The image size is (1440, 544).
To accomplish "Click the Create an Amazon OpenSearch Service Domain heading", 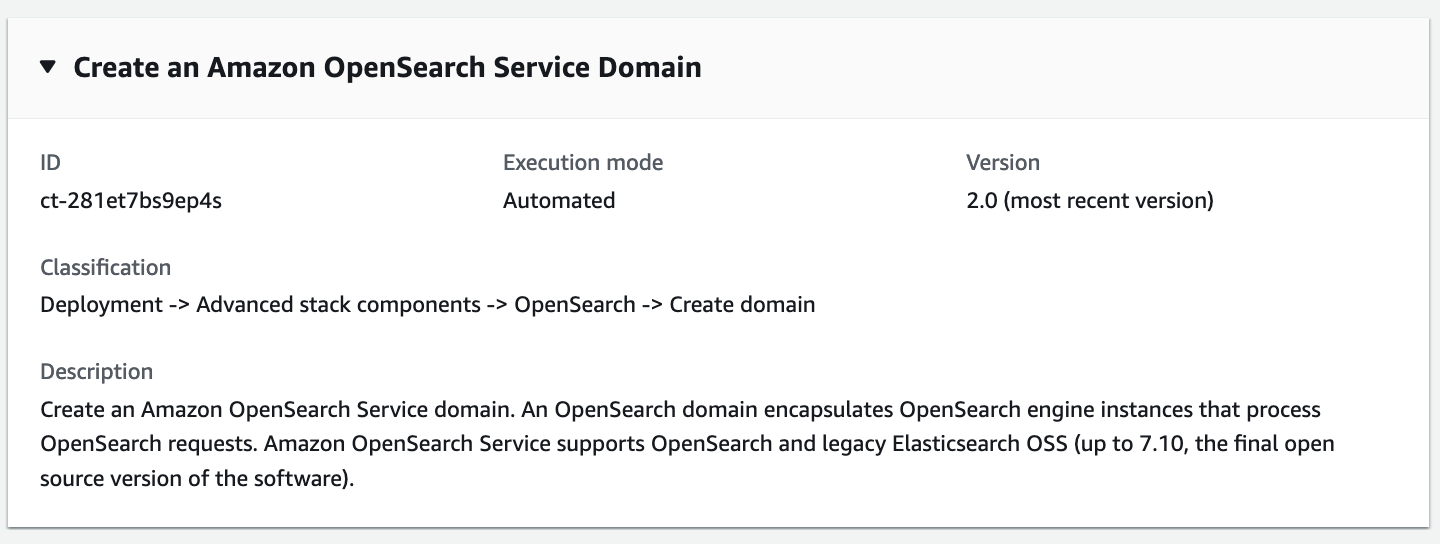I will [x=387, y=68].
